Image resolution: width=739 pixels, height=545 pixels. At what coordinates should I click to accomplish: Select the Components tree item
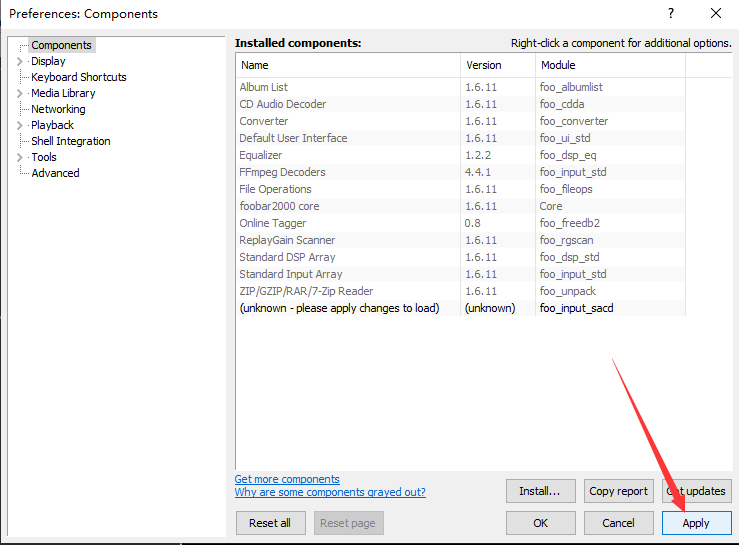(61, 45)
